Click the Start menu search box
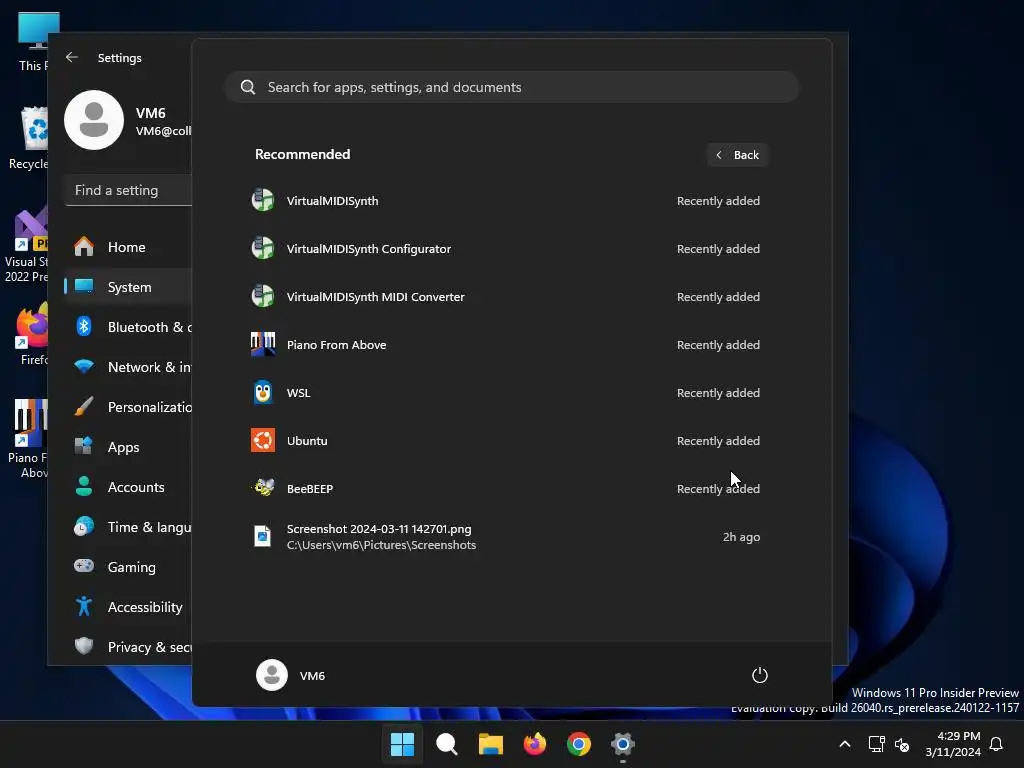 point(512,87)
